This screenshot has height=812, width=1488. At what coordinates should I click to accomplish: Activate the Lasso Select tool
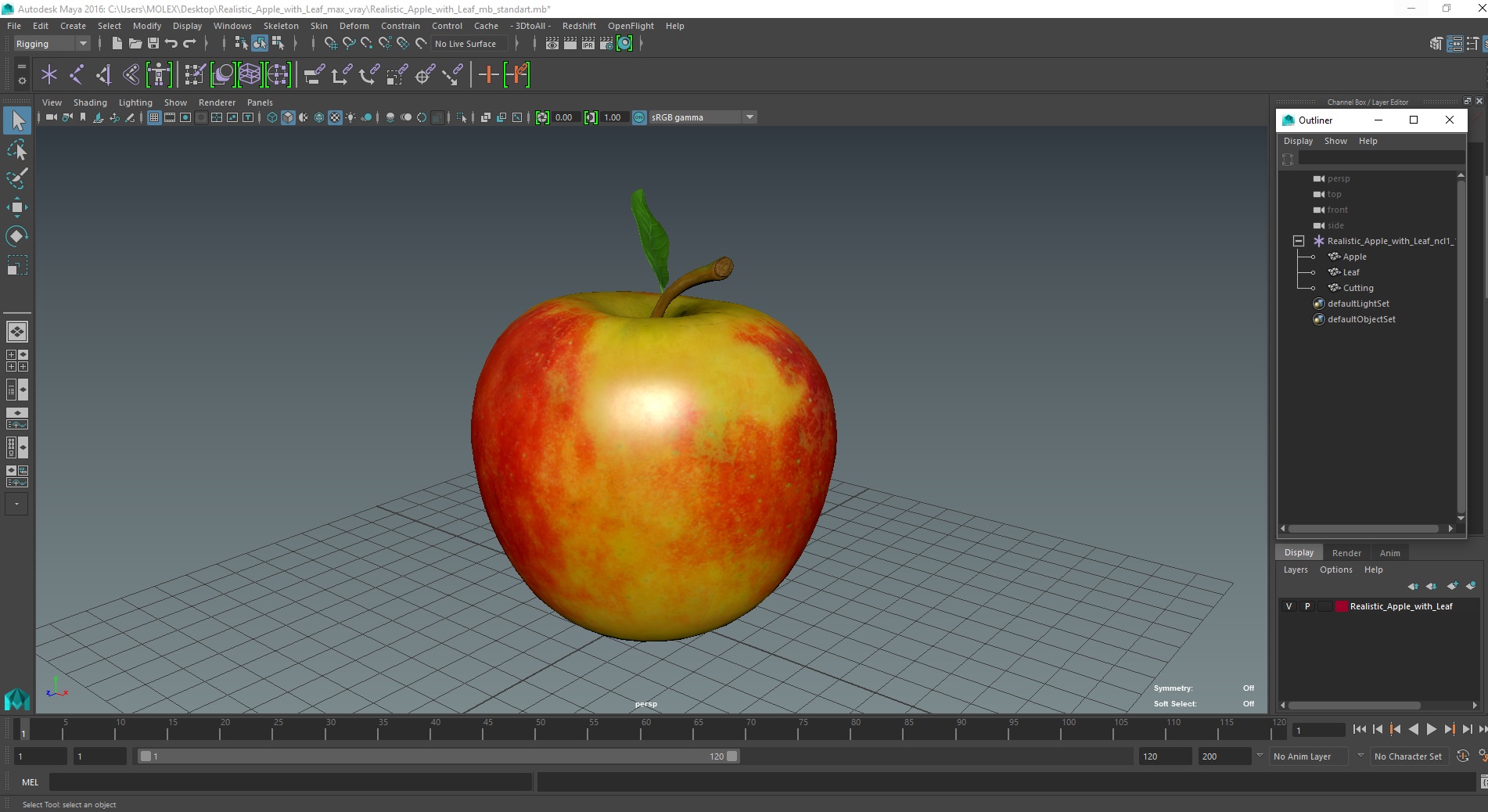tap(17, 149)
